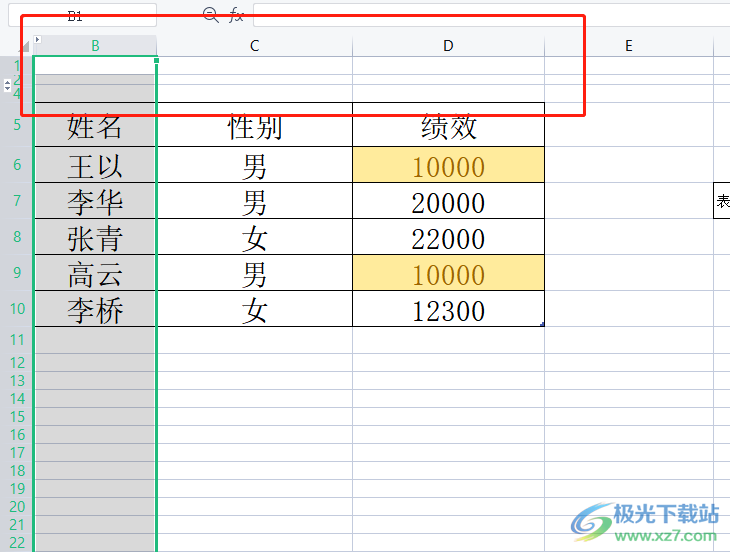Click into the formula bar input
This screenshot has height=552, width=730.
(x=491, y=15)
